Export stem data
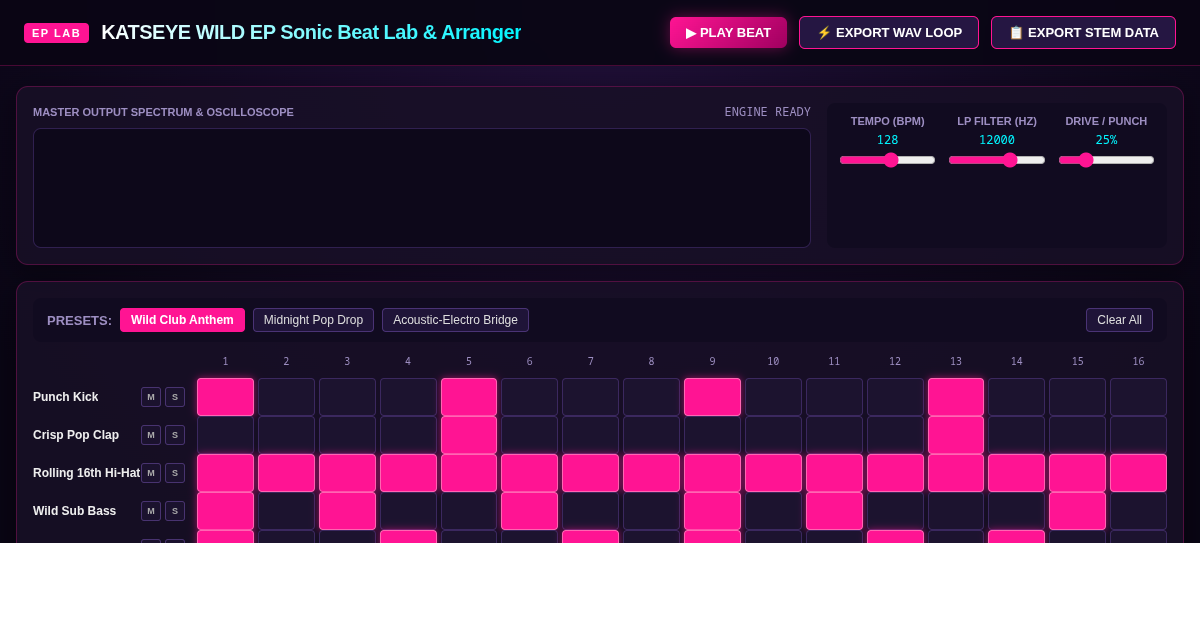 [x=1083, y=32]
